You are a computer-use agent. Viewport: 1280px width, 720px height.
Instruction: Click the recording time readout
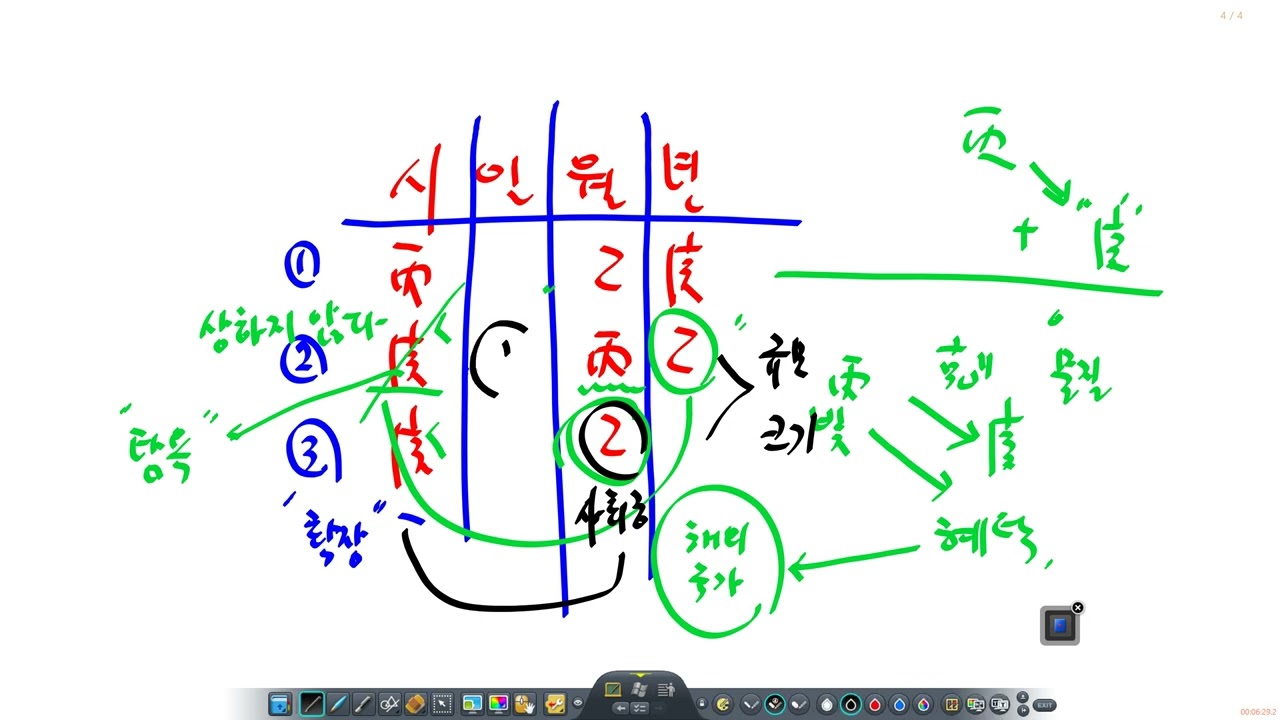tap(1258, 711)
